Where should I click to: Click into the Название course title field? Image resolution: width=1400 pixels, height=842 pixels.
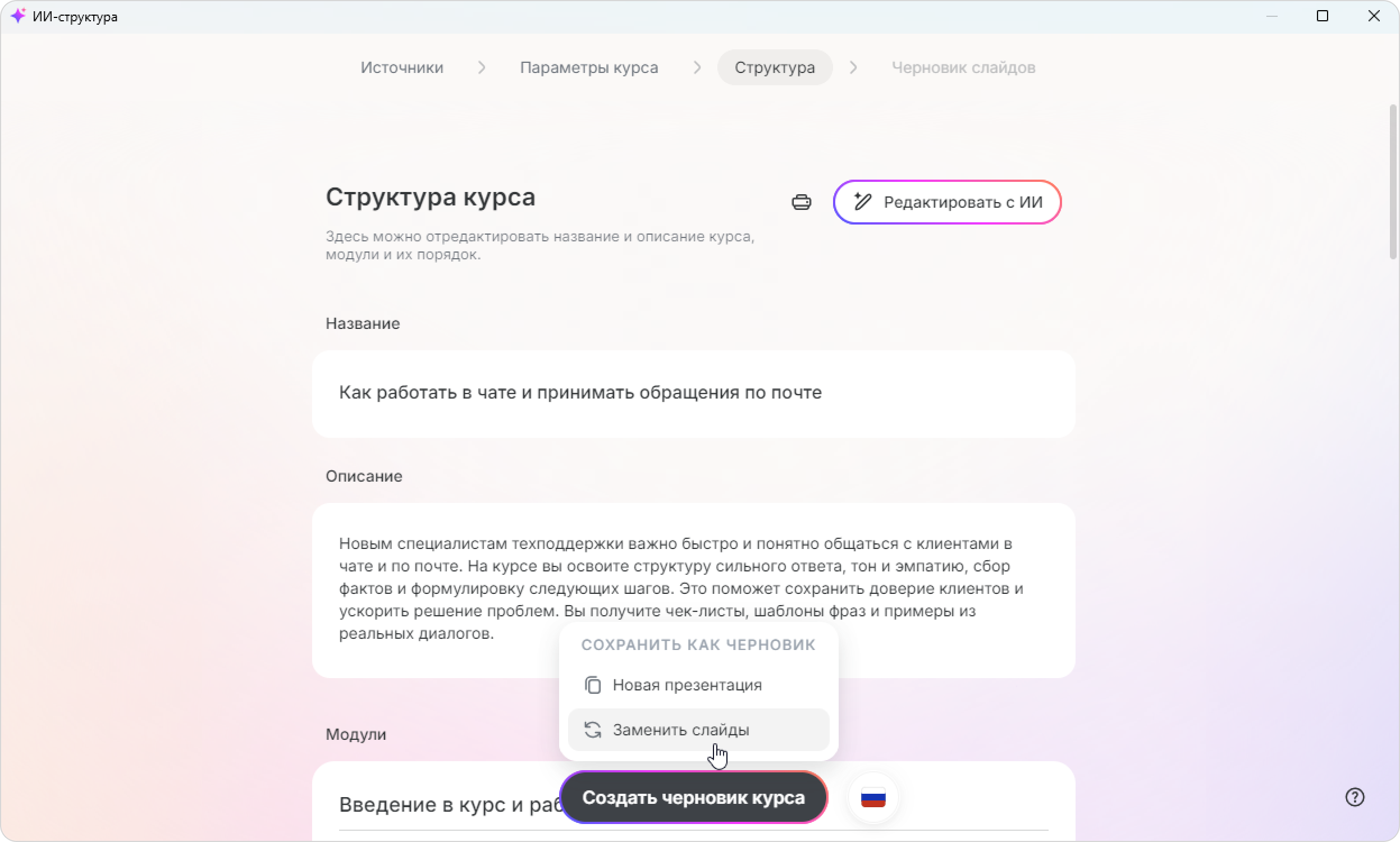[x=693, y=393]
